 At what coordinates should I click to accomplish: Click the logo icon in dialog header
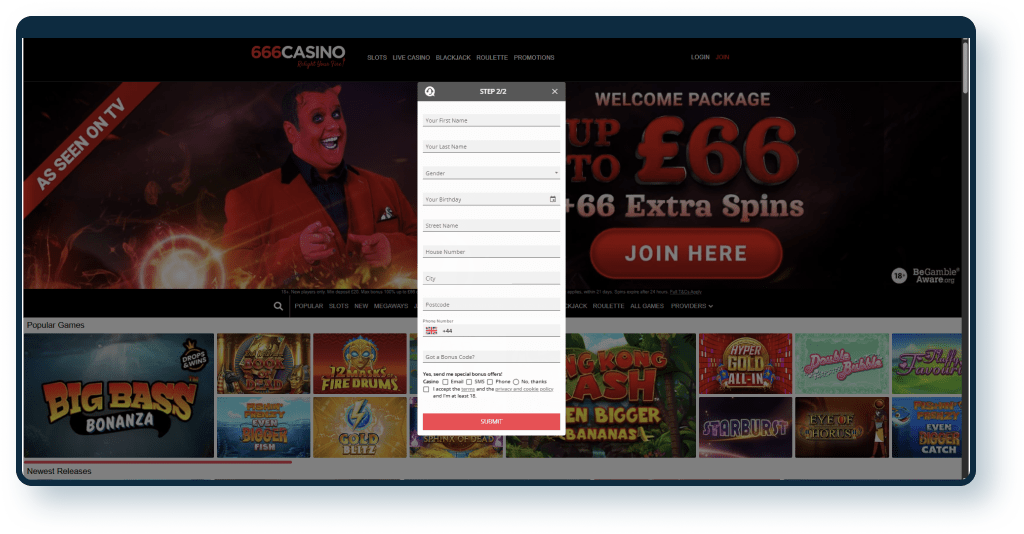[430, 91]
